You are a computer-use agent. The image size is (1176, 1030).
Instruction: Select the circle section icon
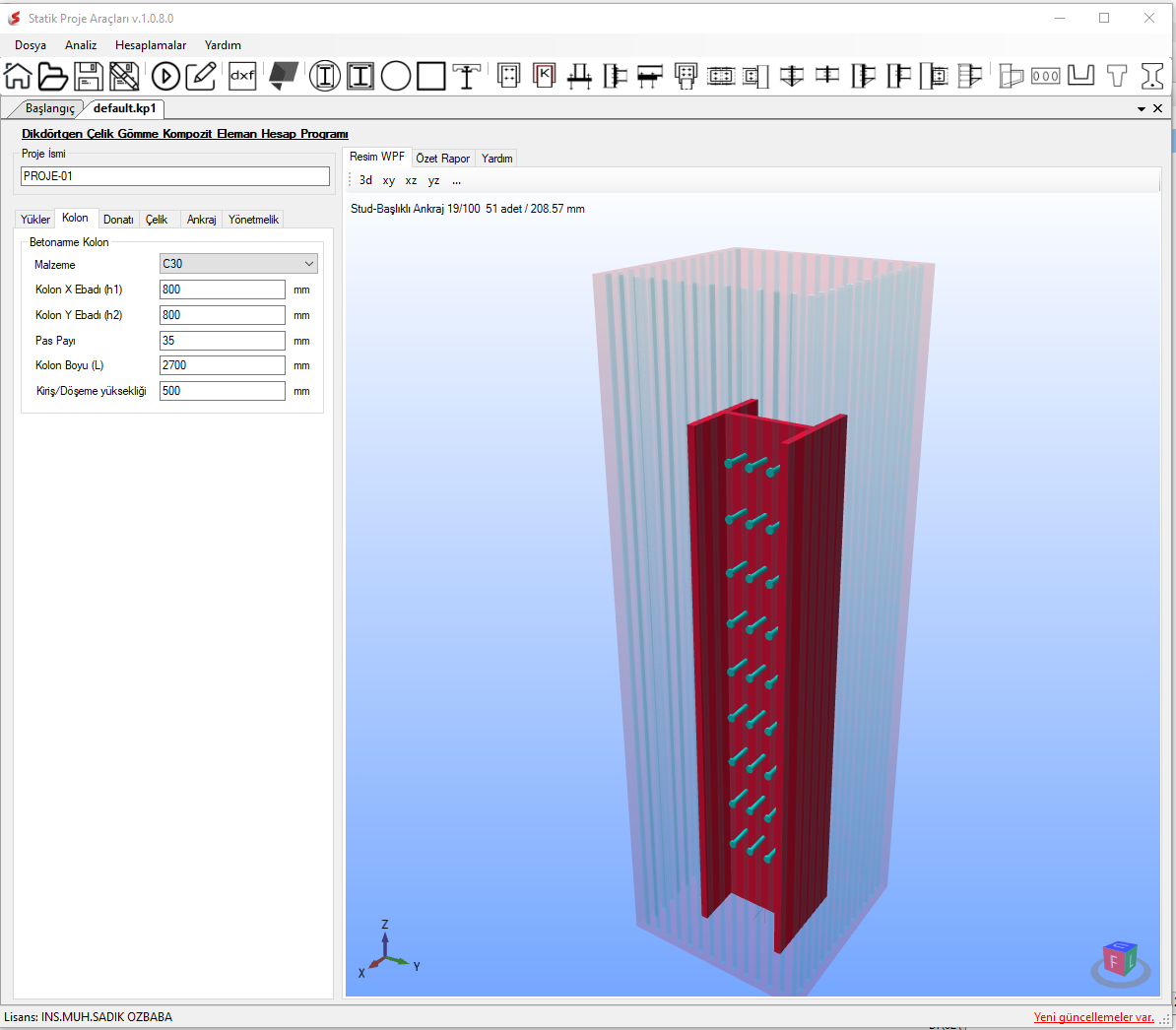point(395,76)
